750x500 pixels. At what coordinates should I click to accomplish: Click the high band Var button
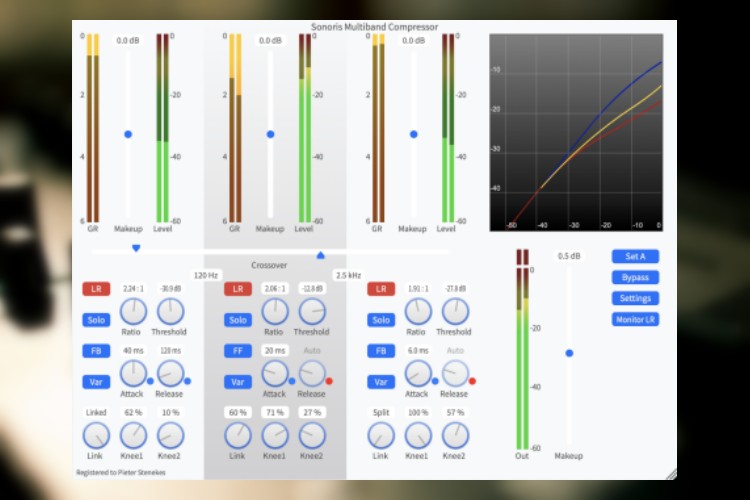click(381, 382)
